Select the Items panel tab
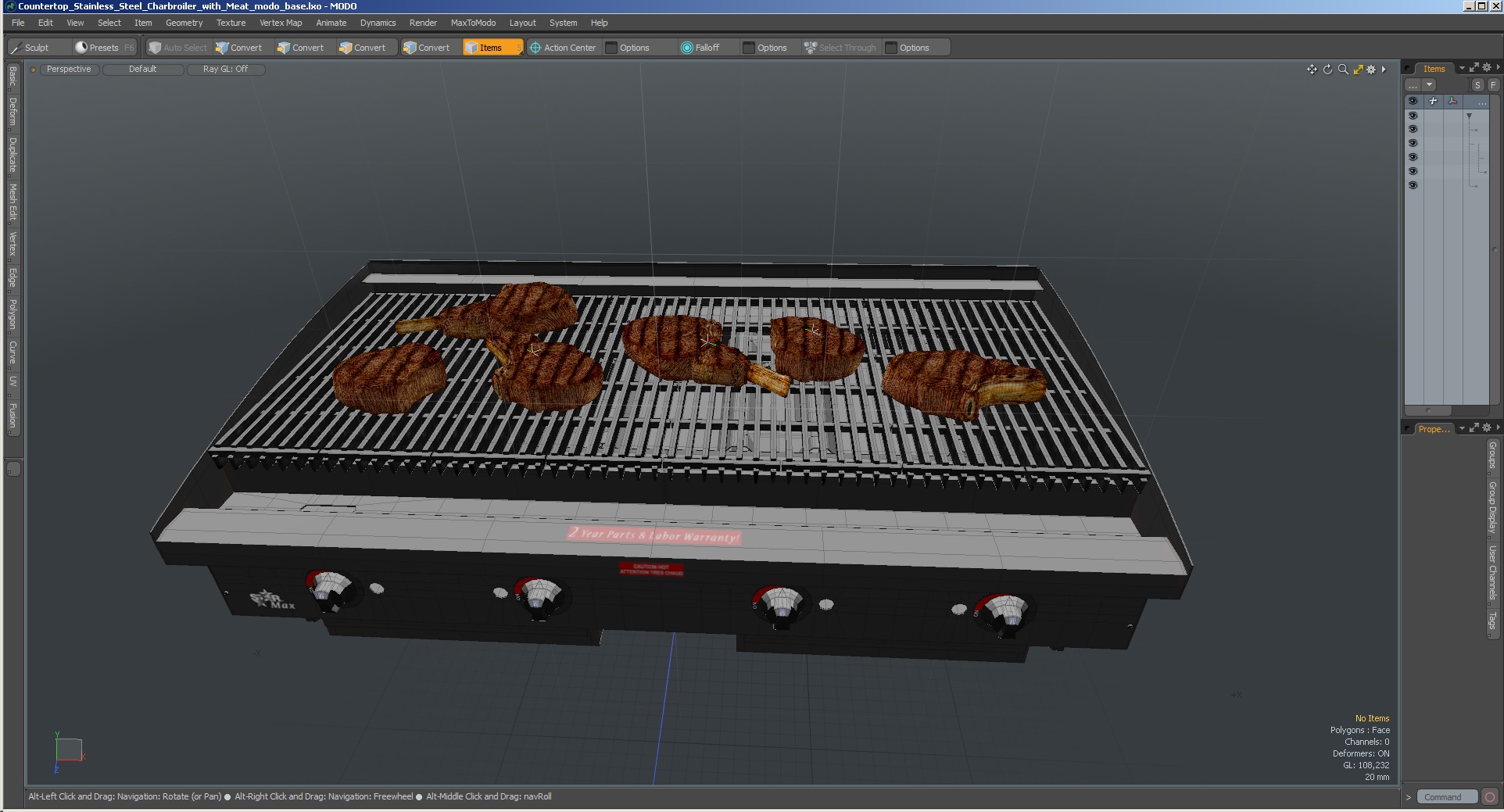Viewport: 1504px width, 812px height. click(1434, 69)
